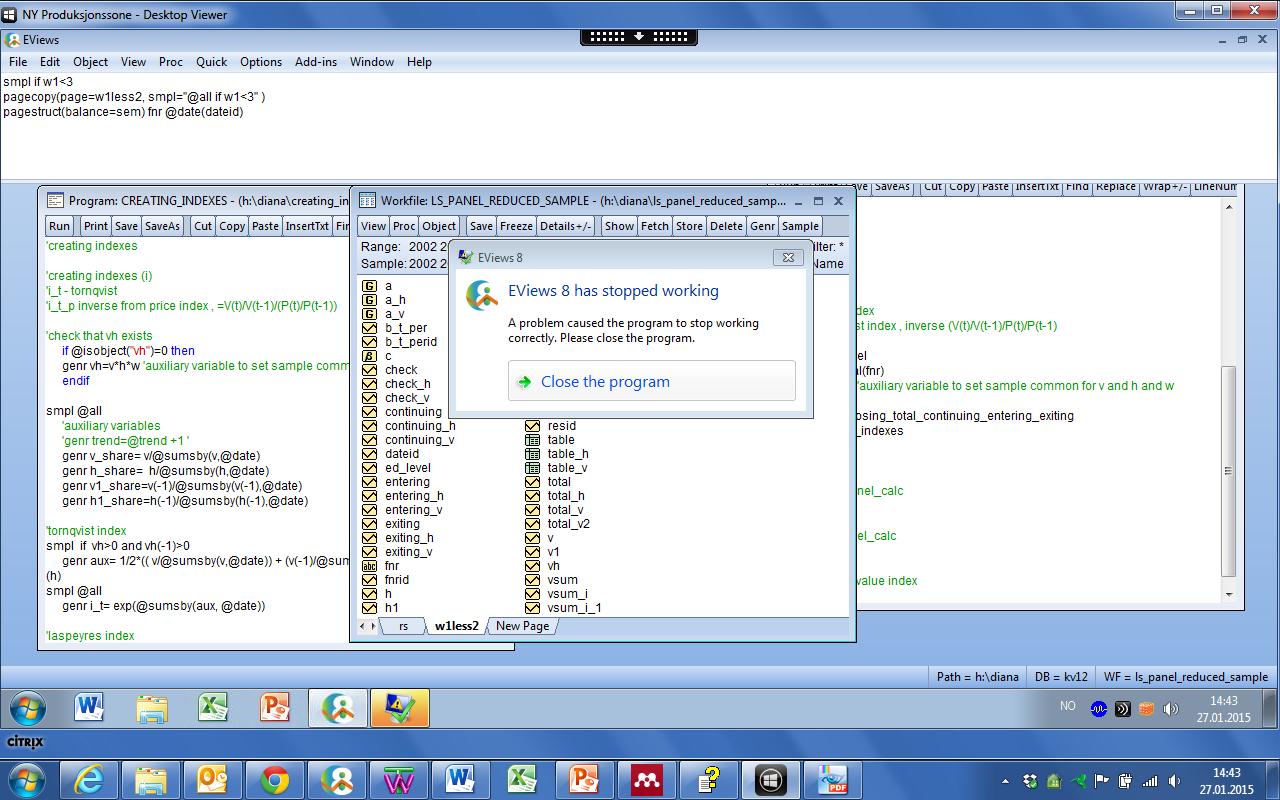Screen dimensions: 1280x800
Task: Click Delete in the Workfile toolbar
Action: [727, 226]
